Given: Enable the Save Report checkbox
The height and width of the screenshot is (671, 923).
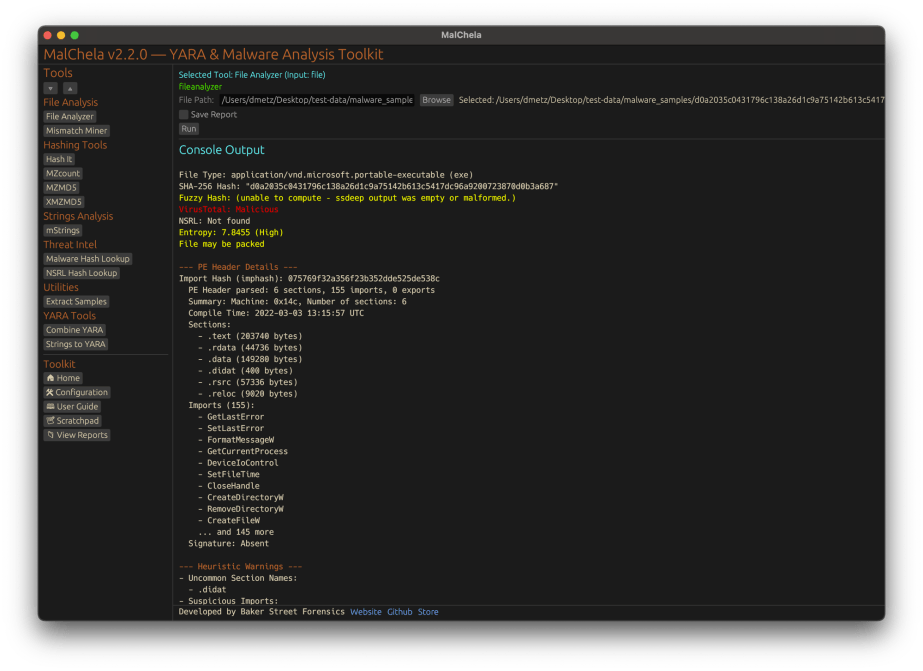Looking at the screenshot, I should click(x=183, y=115).
